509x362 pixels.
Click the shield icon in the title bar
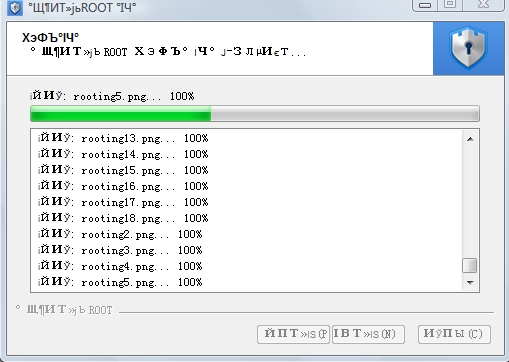pos(15,7)
